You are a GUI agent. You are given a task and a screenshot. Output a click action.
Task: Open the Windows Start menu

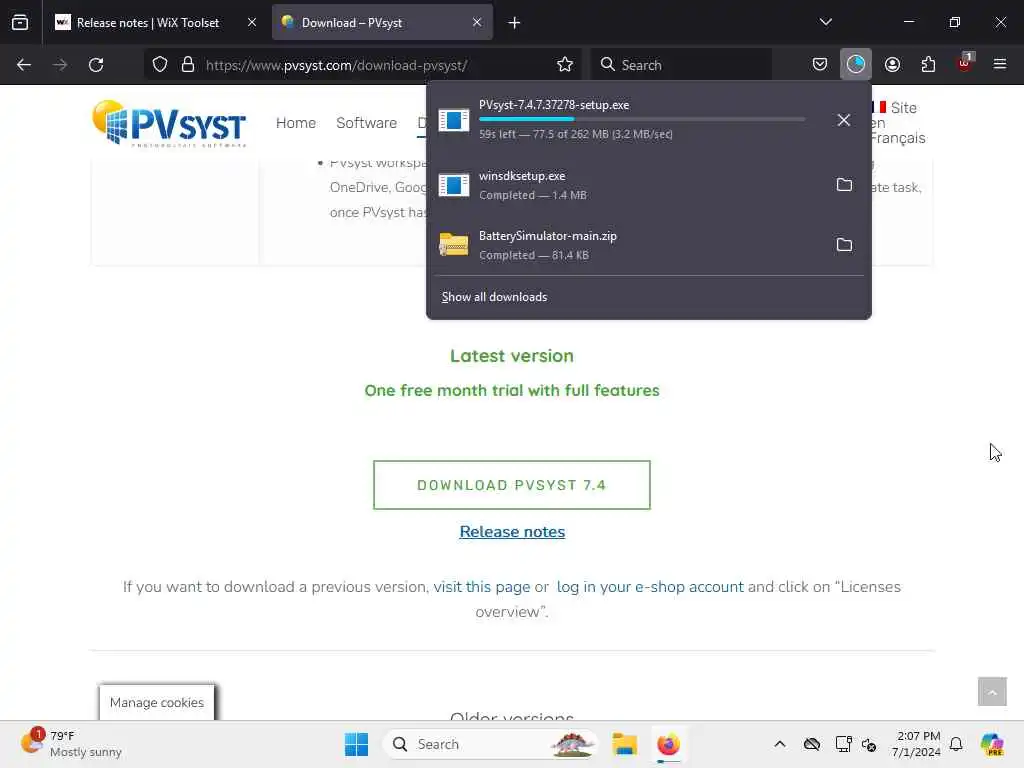(357, 744)
